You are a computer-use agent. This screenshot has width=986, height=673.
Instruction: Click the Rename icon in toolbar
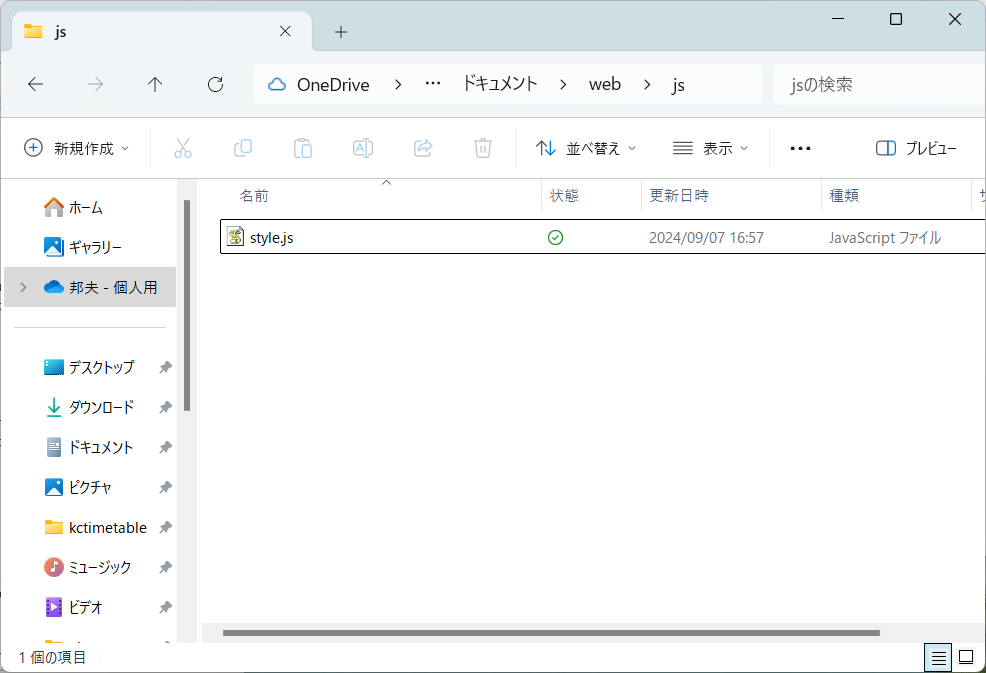pos(362,148)
